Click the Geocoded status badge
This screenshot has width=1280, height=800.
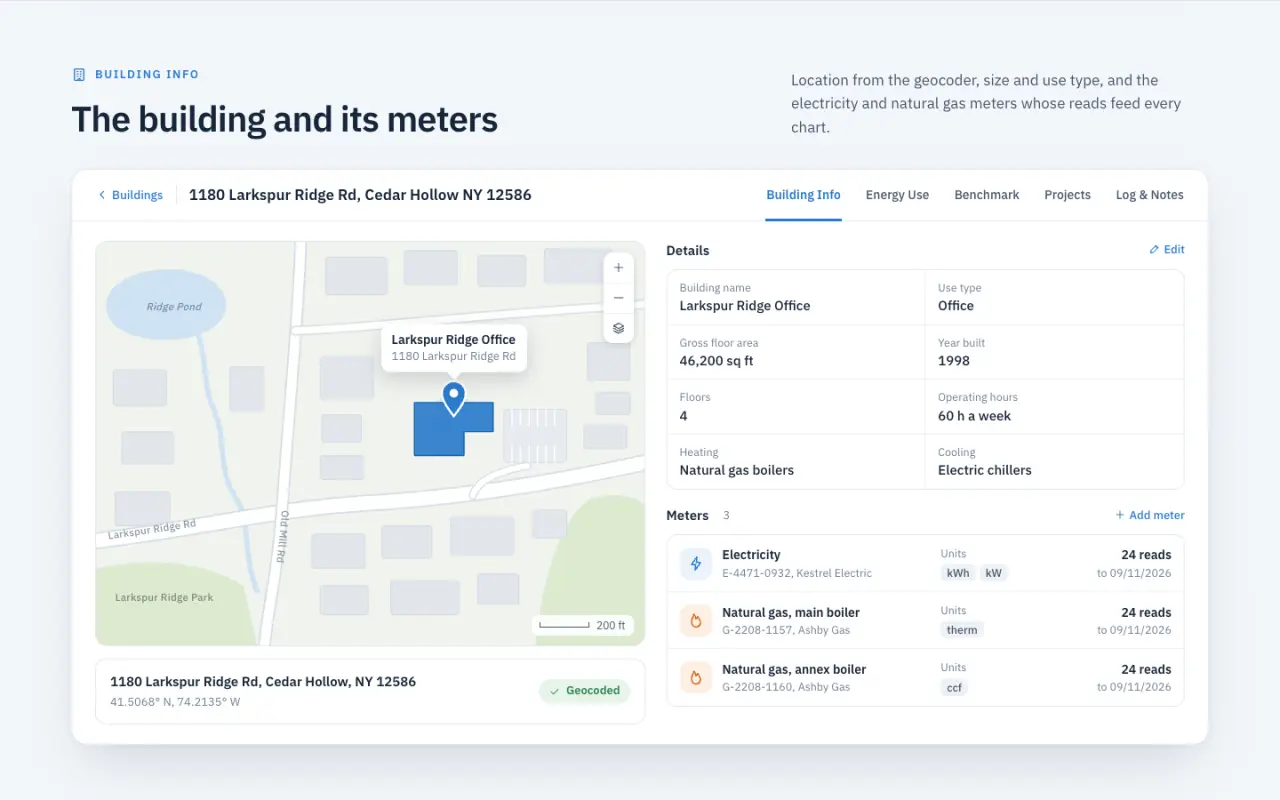[x=585, y=691]
